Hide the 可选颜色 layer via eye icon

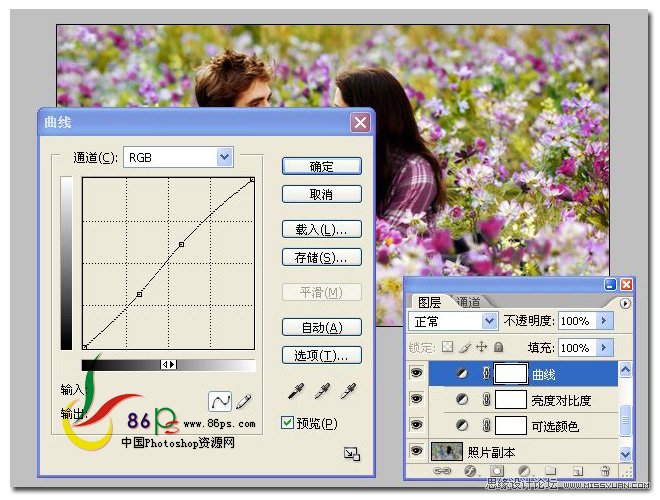pyautogui.click(x=416, y=424)
